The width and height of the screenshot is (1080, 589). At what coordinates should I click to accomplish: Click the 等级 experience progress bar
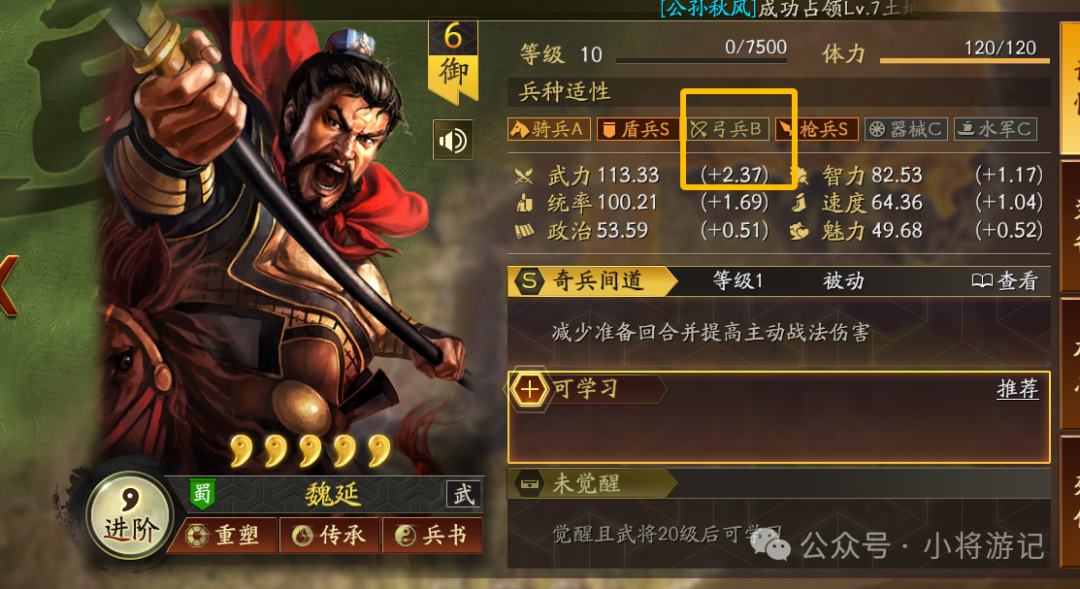point(701,61)
